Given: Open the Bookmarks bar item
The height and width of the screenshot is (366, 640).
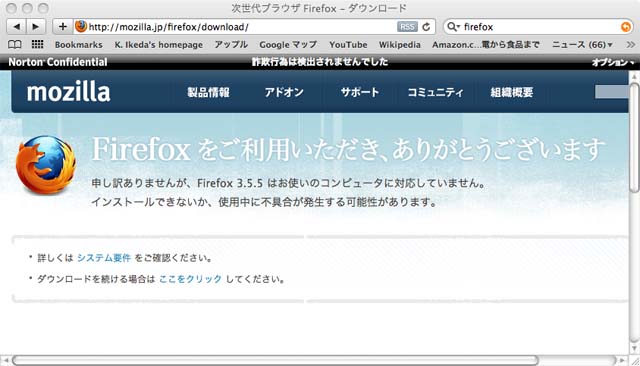Looking at the screenshot, I should click(78, 44).
